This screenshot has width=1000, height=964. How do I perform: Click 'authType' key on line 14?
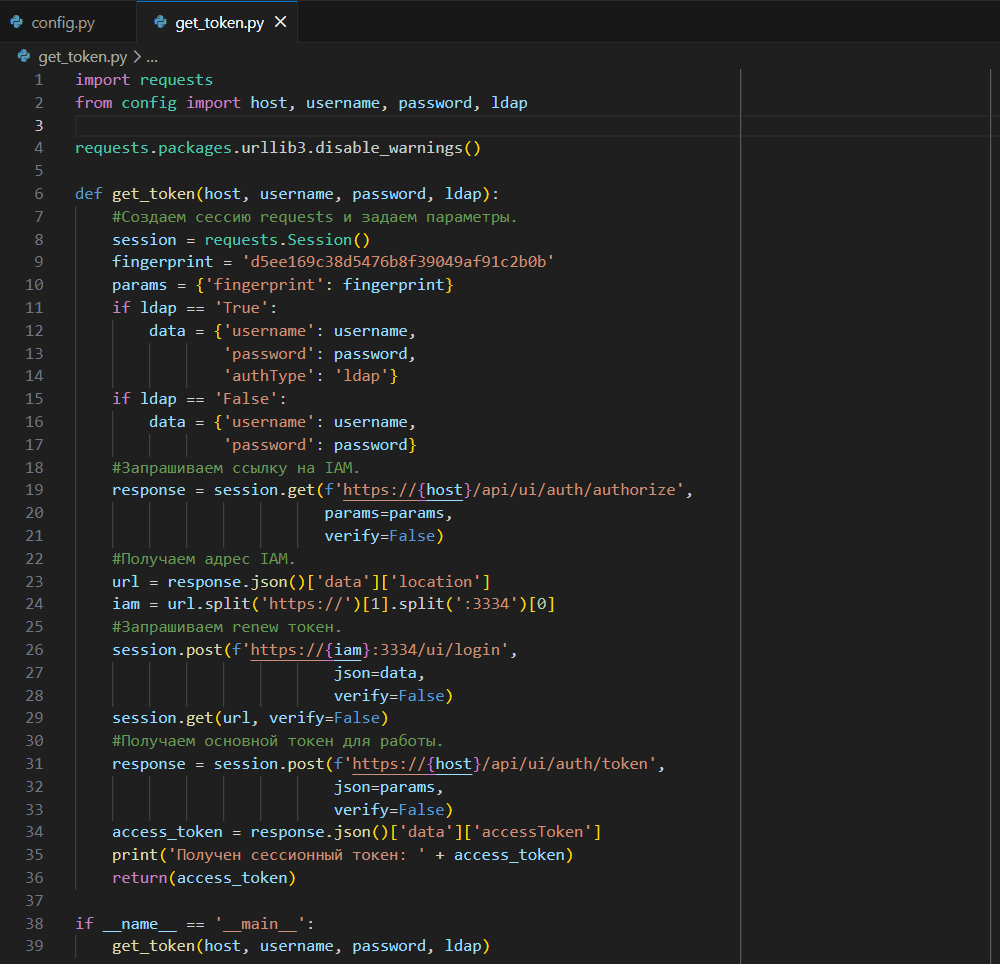pos(268,376)
